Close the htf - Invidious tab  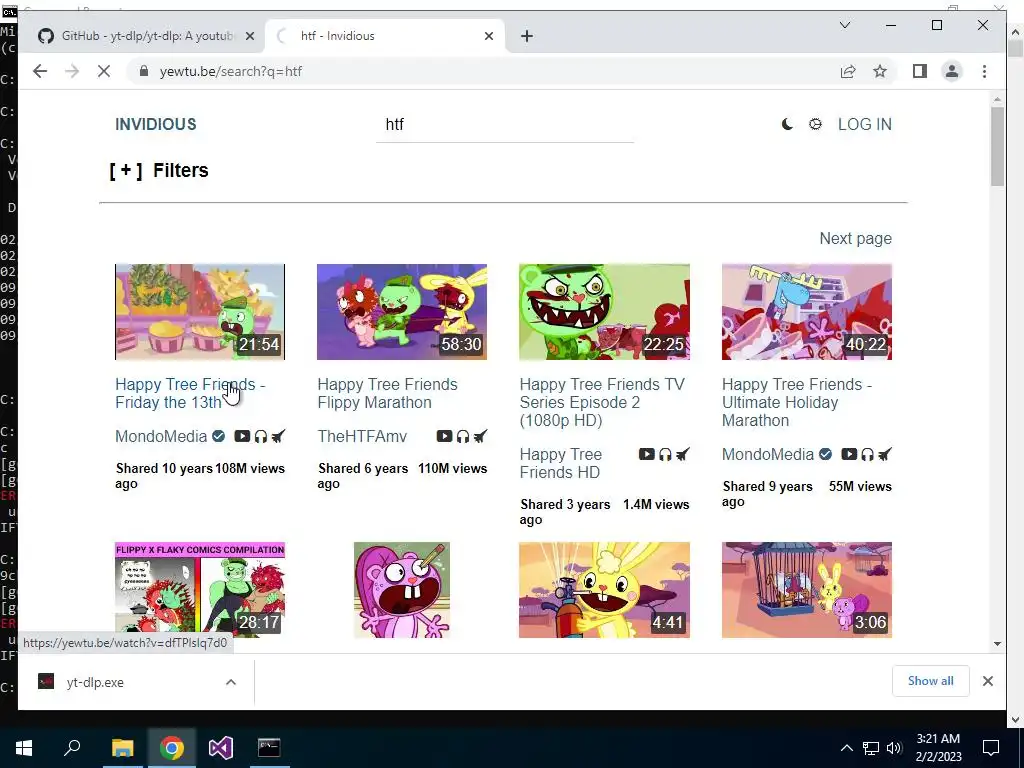pyautogui.click(x=488, y=36)
